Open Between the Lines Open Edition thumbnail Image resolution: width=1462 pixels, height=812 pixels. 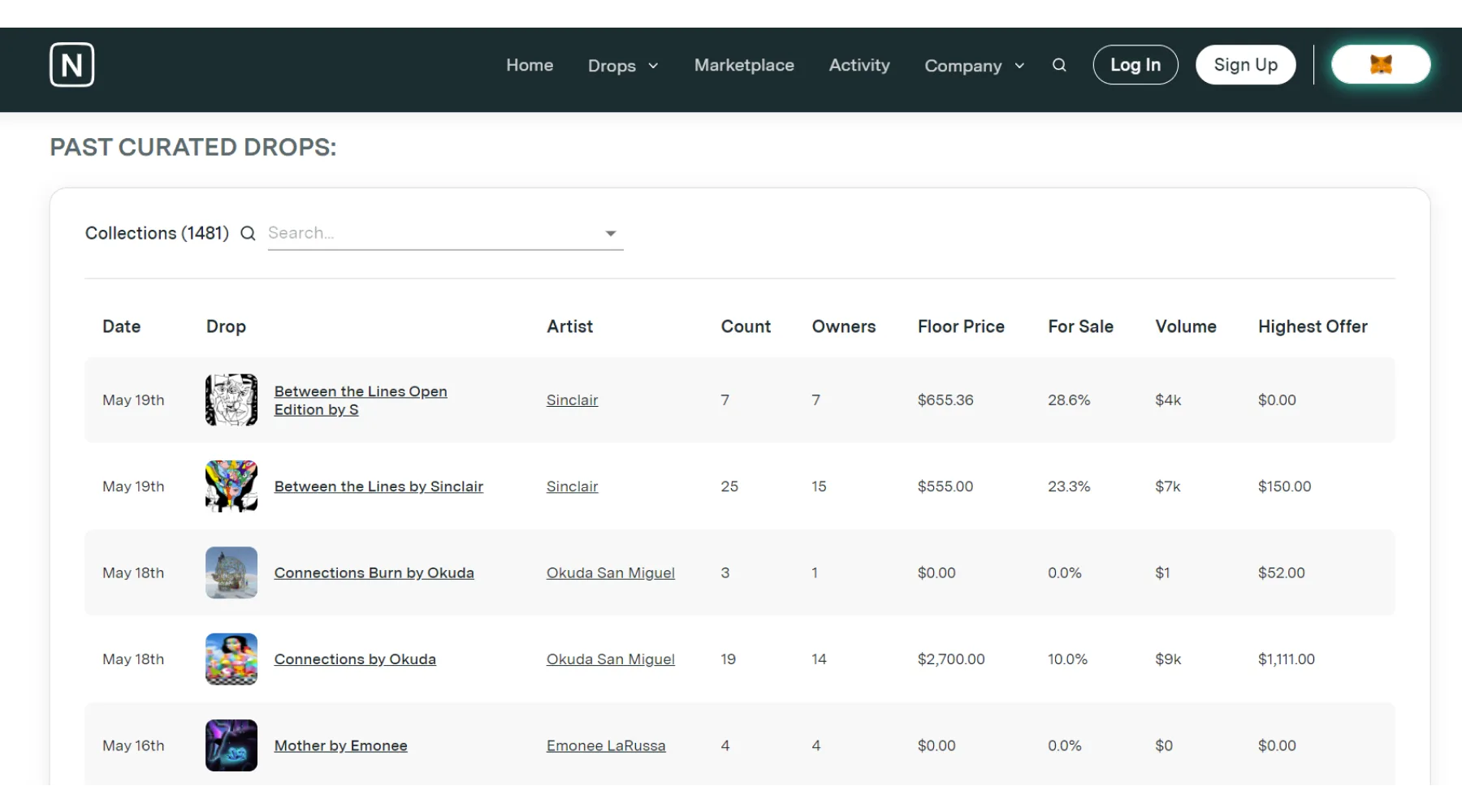click(x=231, y=400)
